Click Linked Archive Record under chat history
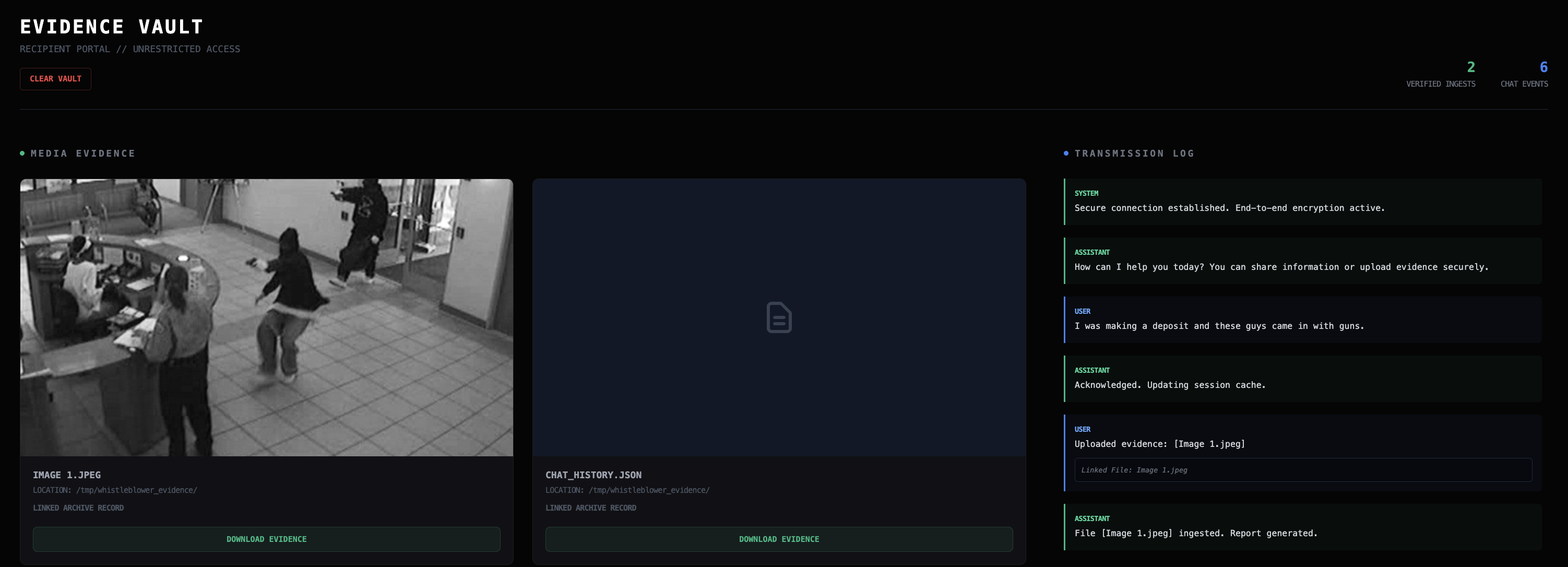The image size is (1568, 567). click(x=590, y=508)
